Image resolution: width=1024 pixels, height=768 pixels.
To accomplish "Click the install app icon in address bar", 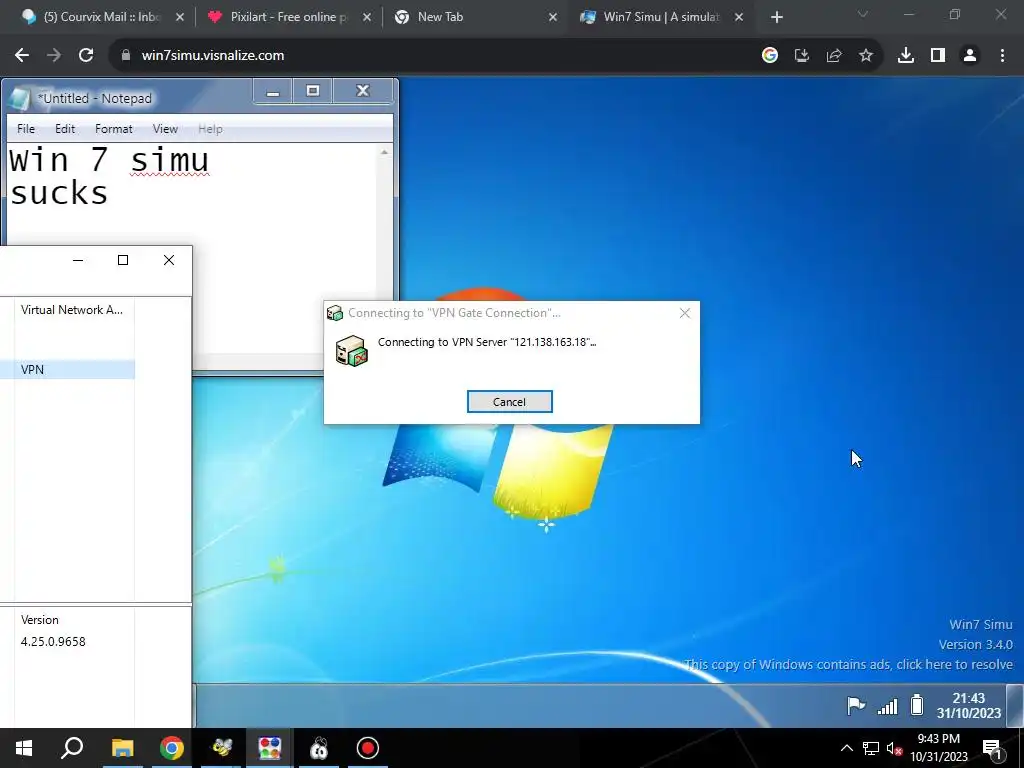I will click(x=802, y=56).
